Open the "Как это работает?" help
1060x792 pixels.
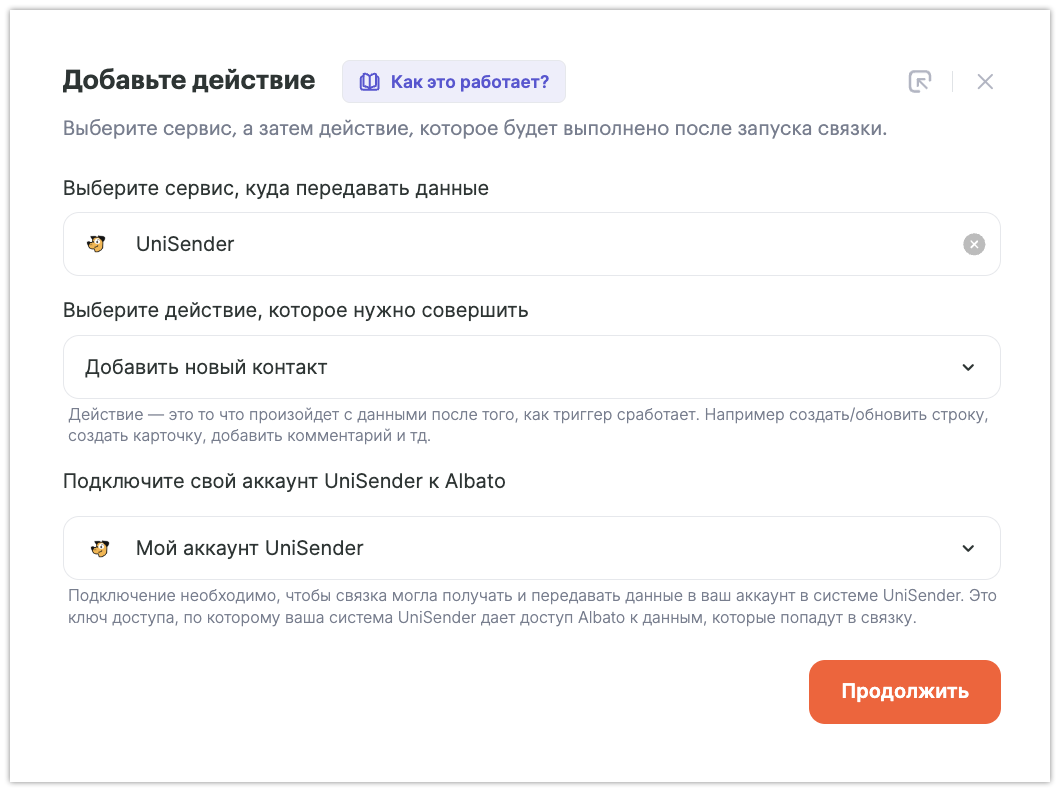click(469, 82)
